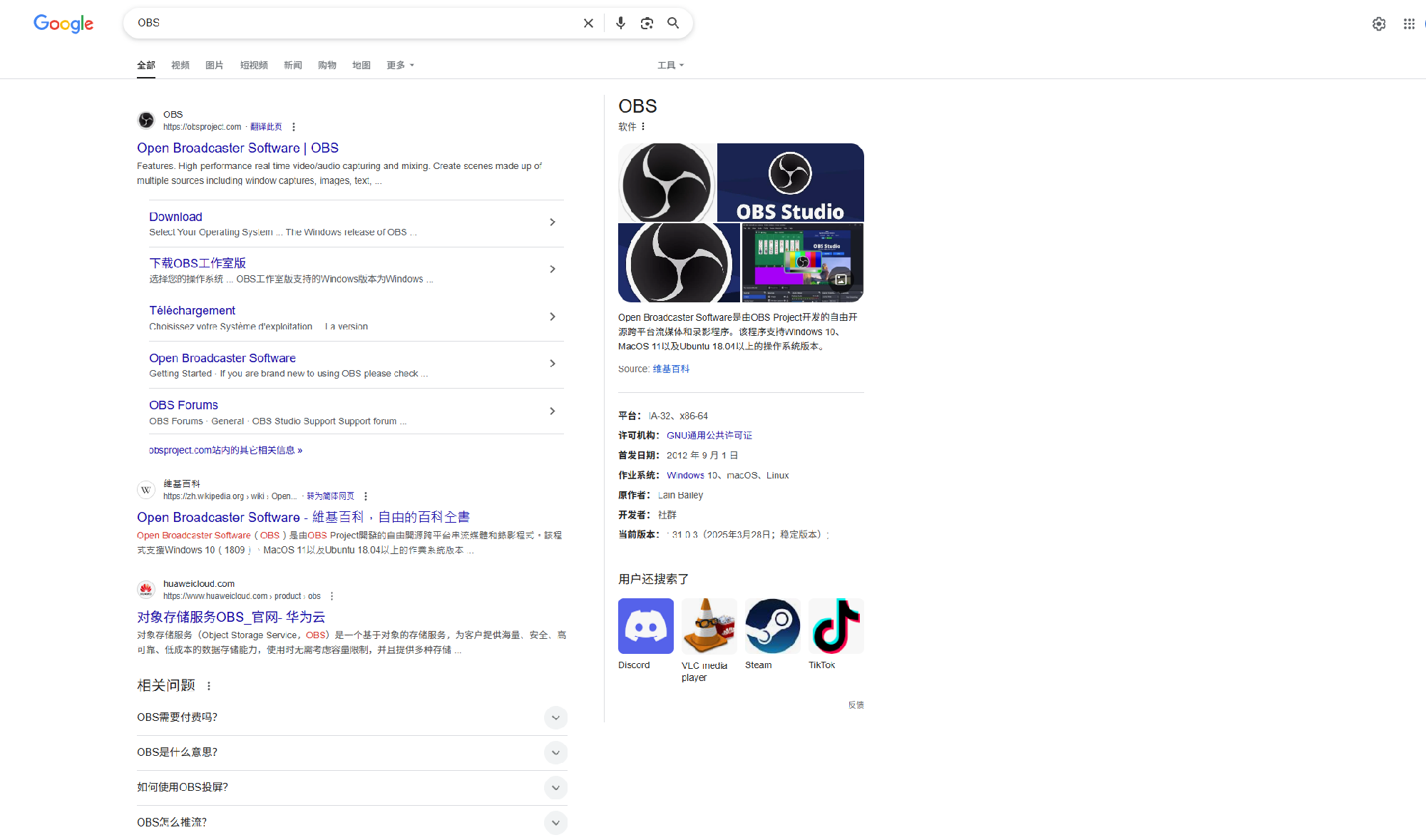Open Discord suggestion icon

coord(646,626)
